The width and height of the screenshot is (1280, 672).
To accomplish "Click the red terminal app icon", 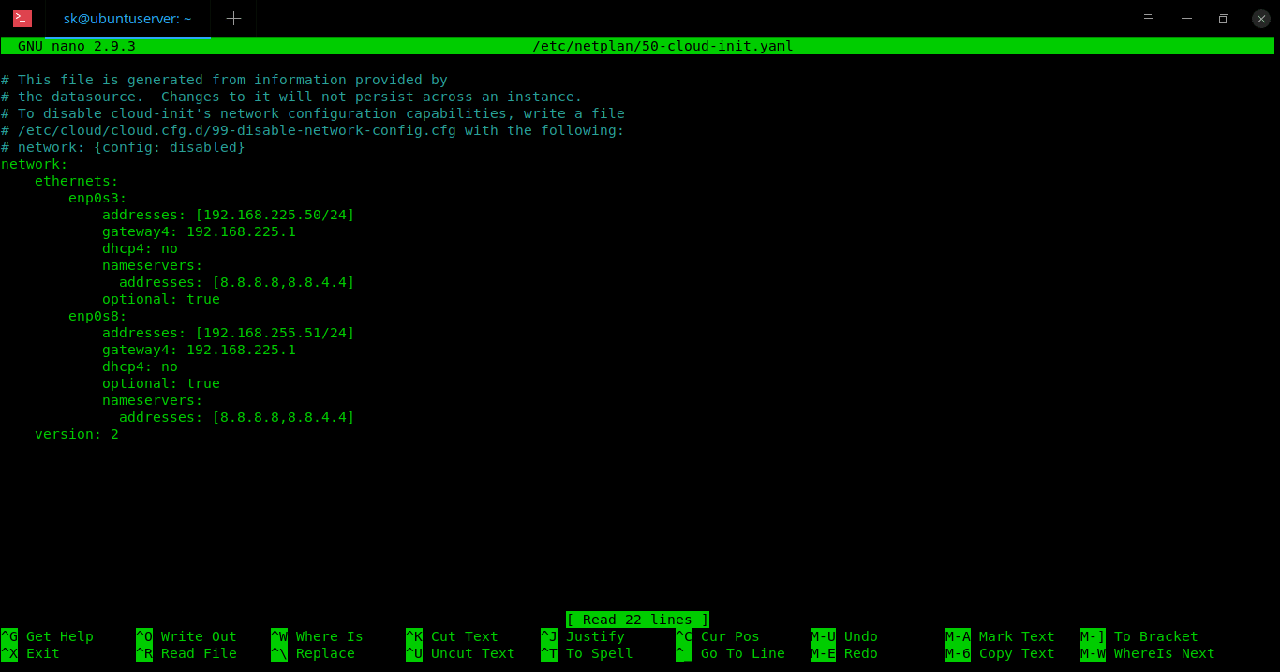I will [x=22, y=18].
